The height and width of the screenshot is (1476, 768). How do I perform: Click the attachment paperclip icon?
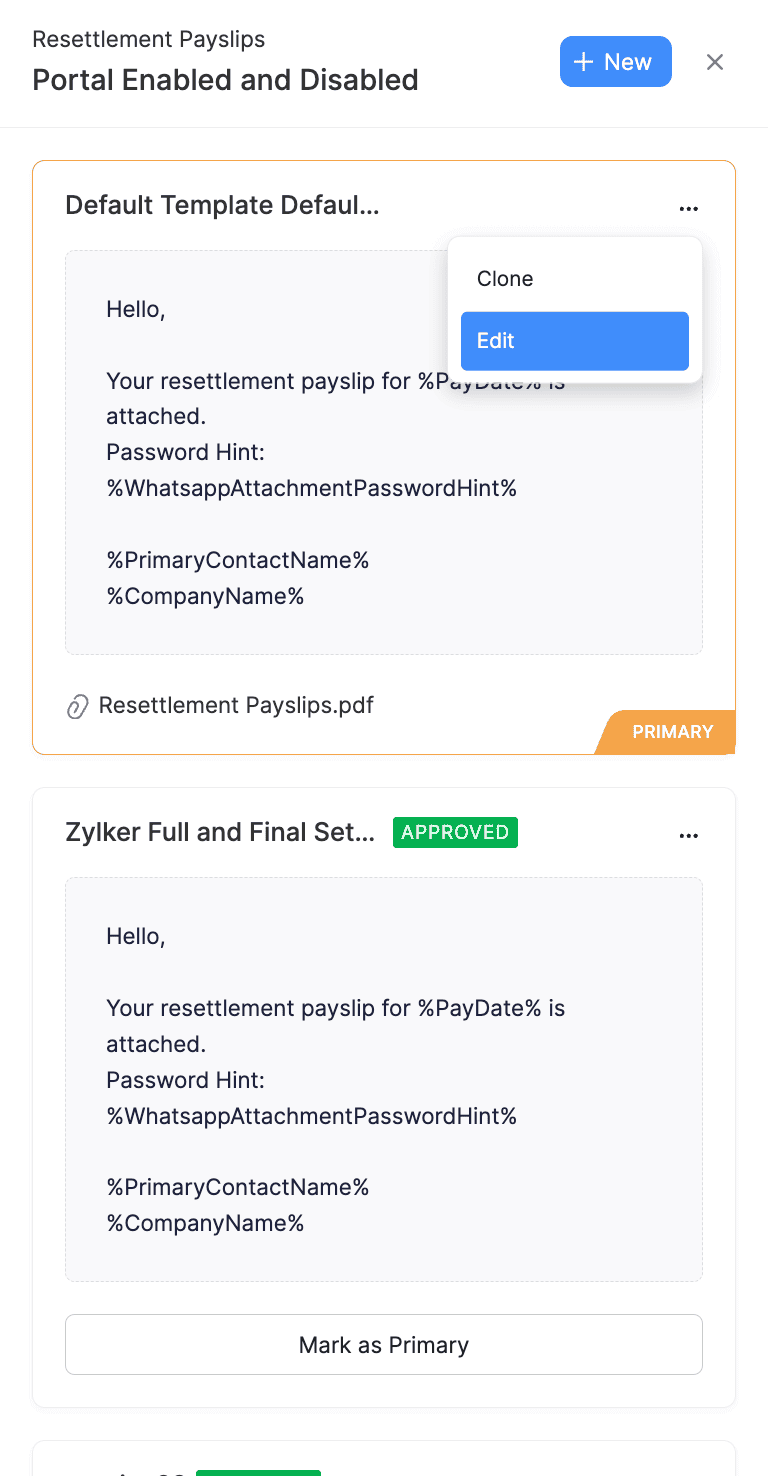click(x=78, y=706)
